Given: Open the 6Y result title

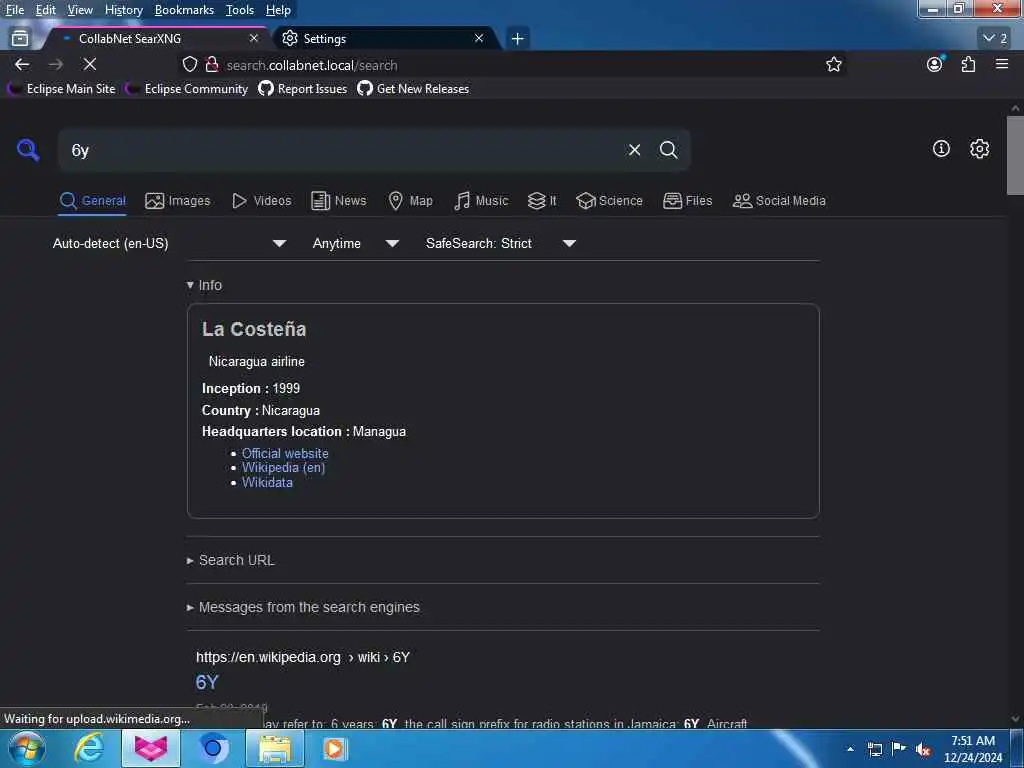Looking at the screenshot, I should pyautogui.click(x=206, y=682).
